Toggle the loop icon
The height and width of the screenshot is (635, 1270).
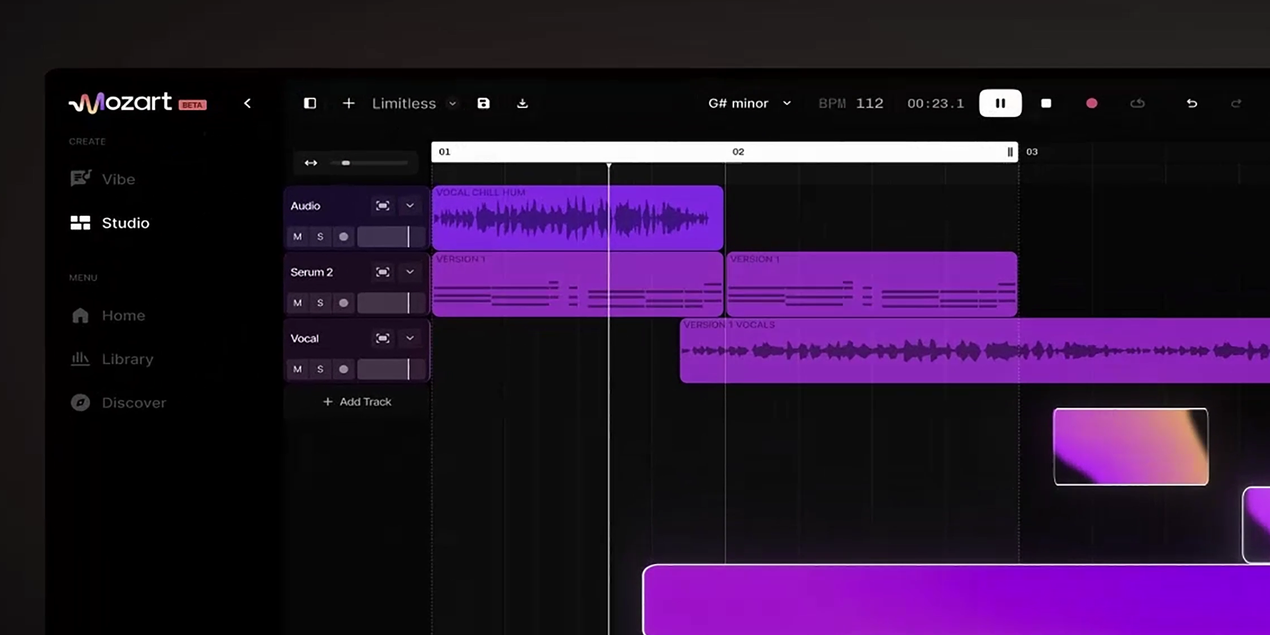point(1137,103)
